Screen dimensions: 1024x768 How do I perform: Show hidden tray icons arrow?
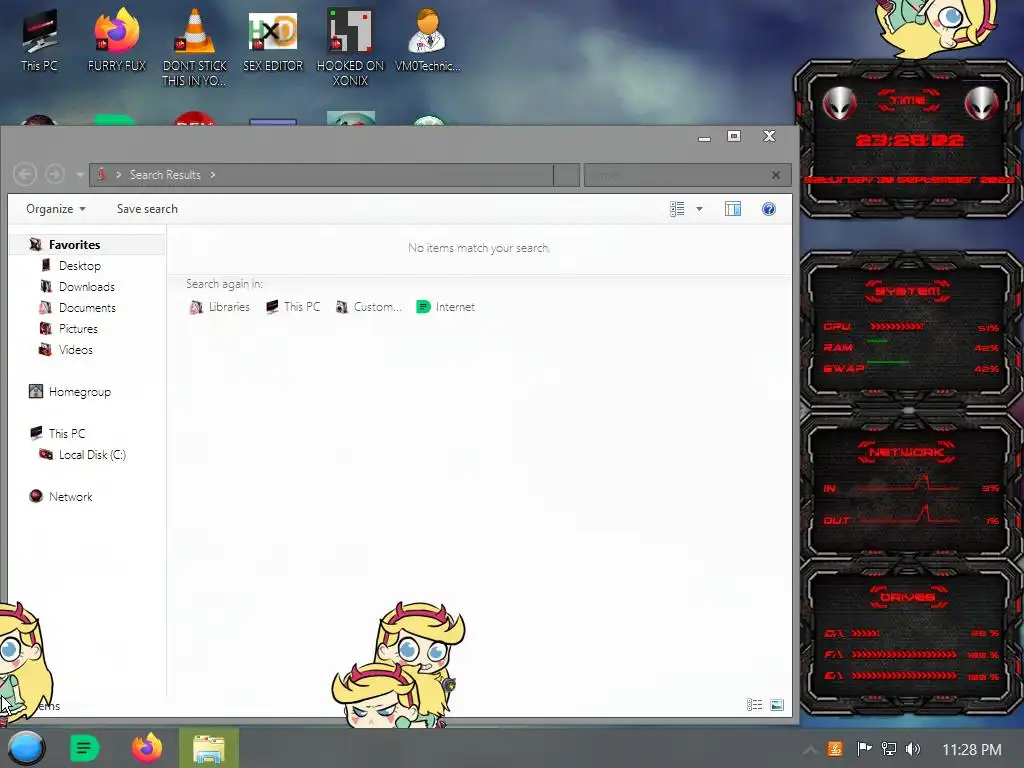tap(810, 750)
